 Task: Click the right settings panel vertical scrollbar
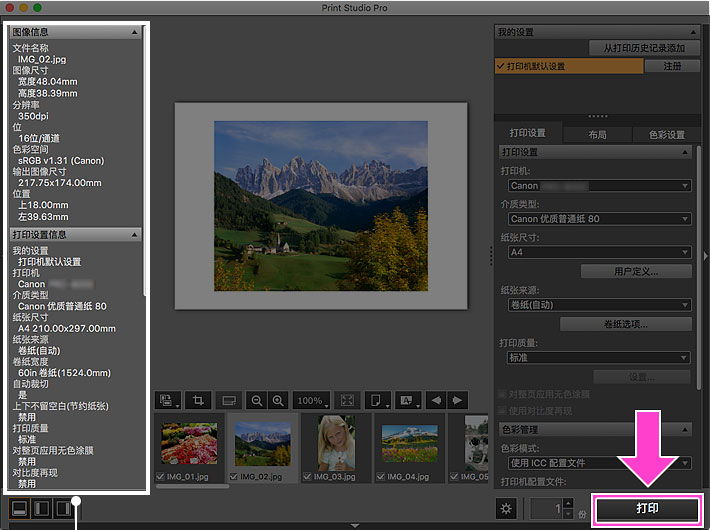tap(699, 267)
